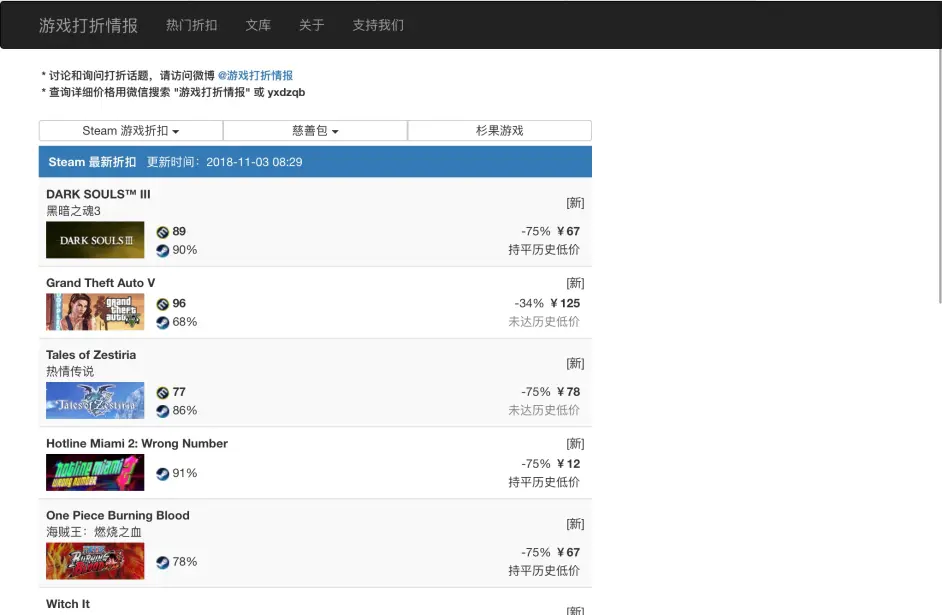The height and width of the screenshot is (615, 942).
Task: Click the [新] tag on Hotline Miami 2 row
Action: pos(575,443)
